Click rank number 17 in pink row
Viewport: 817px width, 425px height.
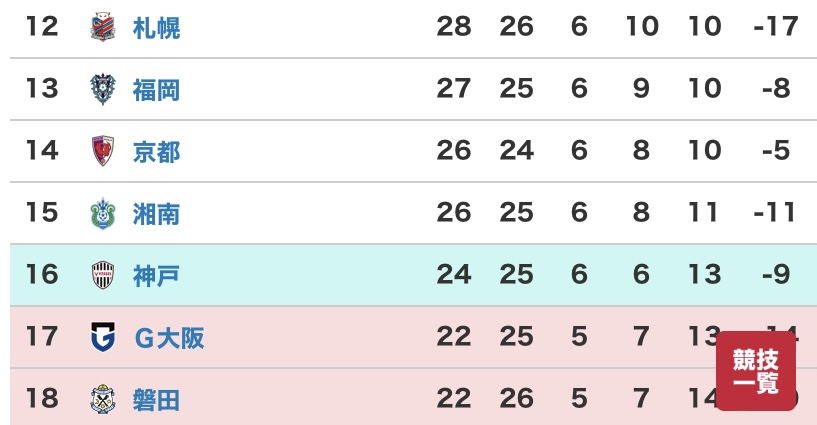[x=42, y=336]
